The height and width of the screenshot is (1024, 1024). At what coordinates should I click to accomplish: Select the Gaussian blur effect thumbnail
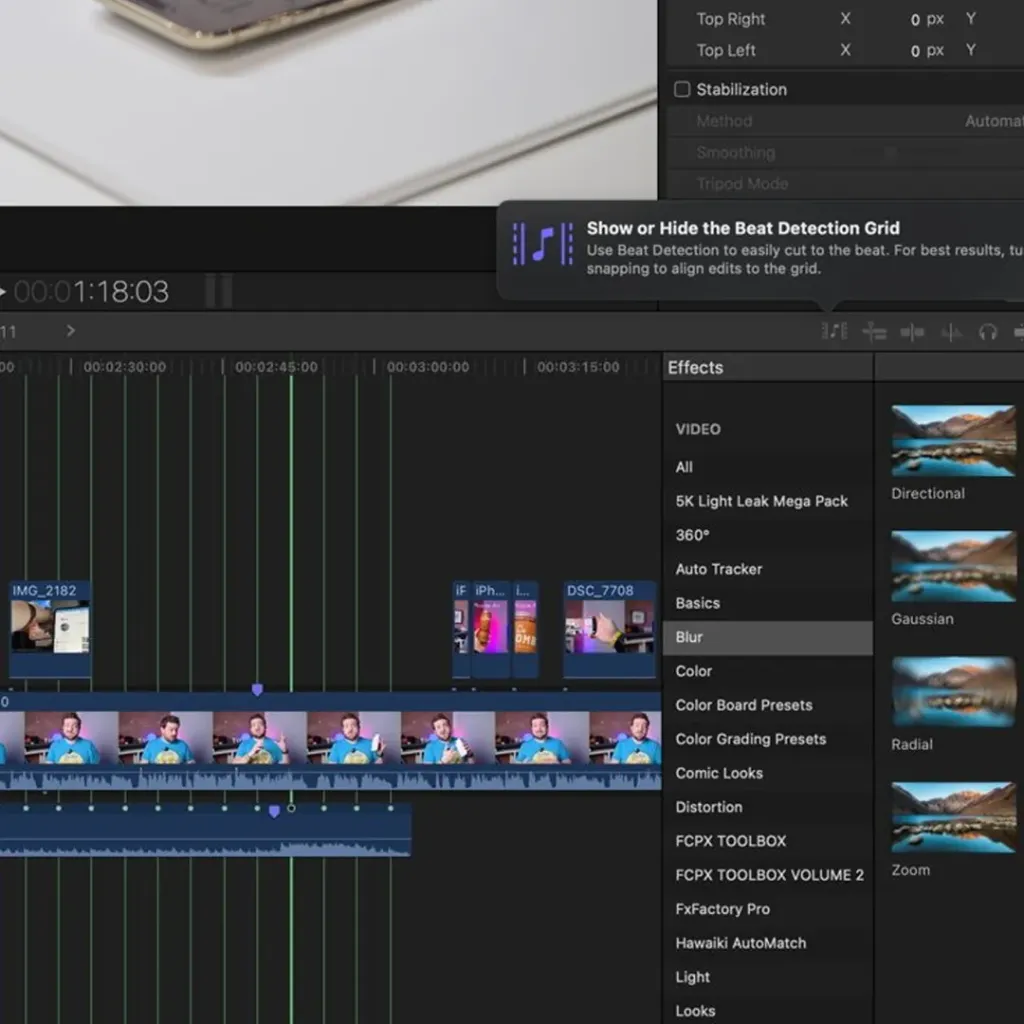(x=953, y=566)
